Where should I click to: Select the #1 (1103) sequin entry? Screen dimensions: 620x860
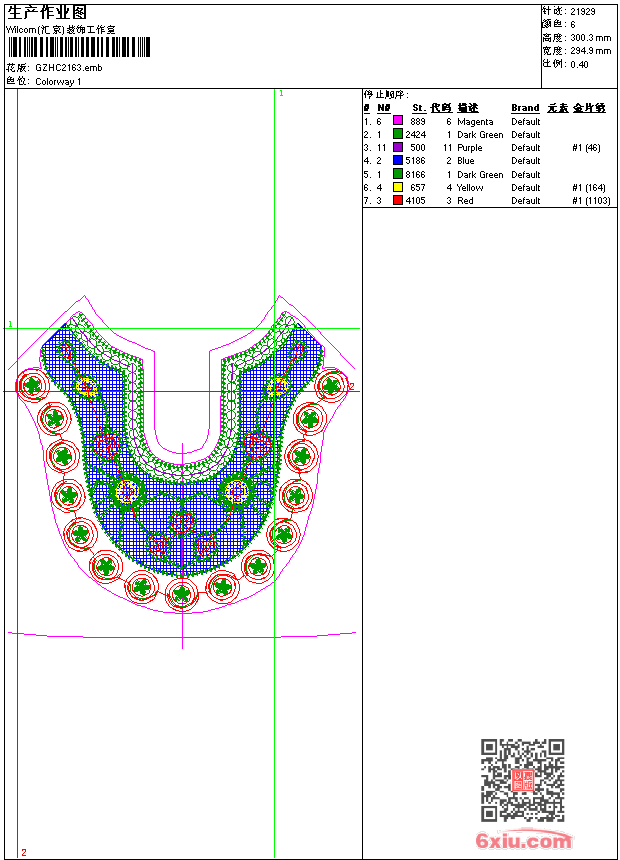(x=591, y=200)
